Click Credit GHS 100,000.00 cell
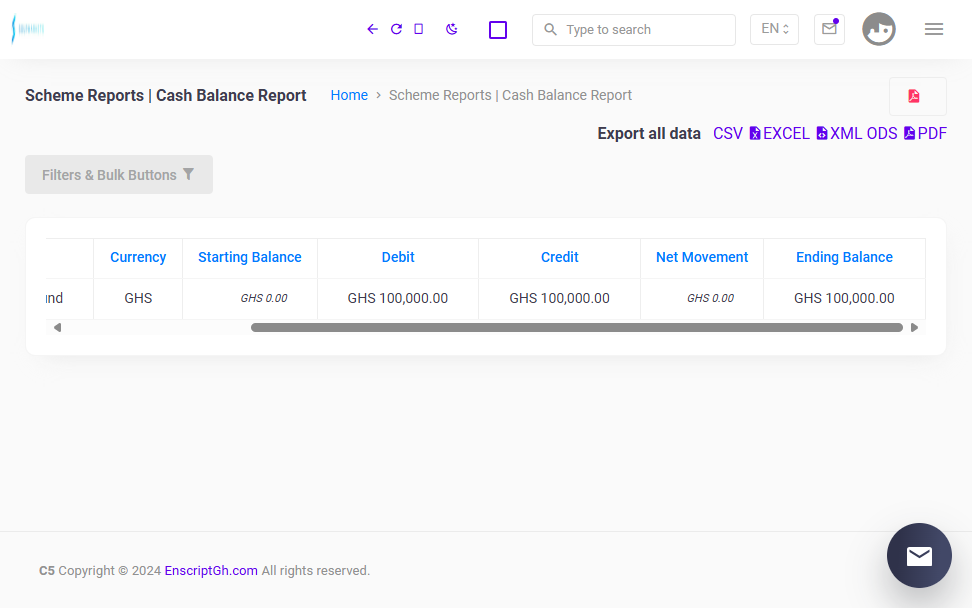The image size is (972, 608). coord(560,298)
